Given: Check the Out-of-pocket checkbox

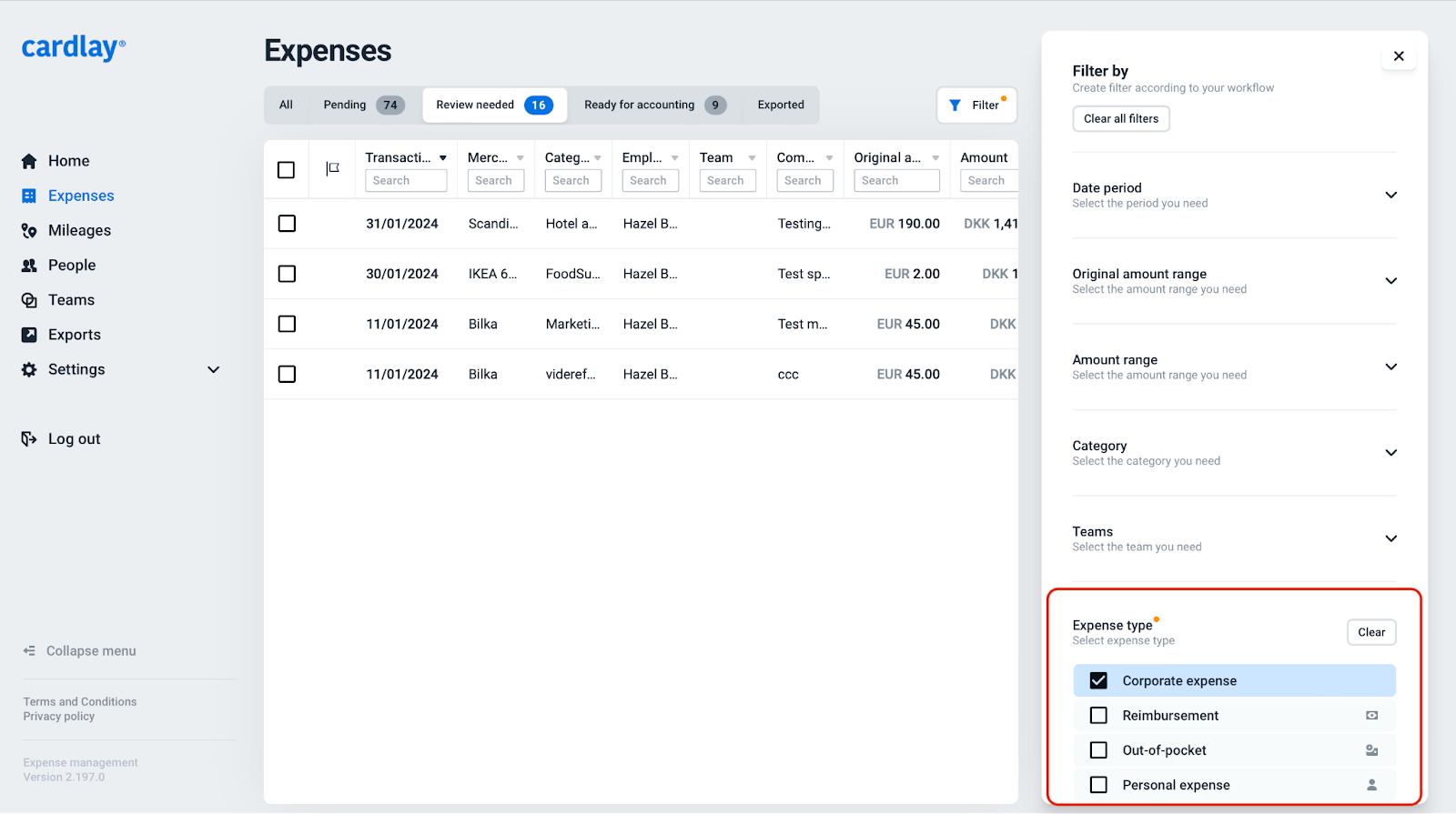Looking at the screenshot, I should tap(1098, 750).
